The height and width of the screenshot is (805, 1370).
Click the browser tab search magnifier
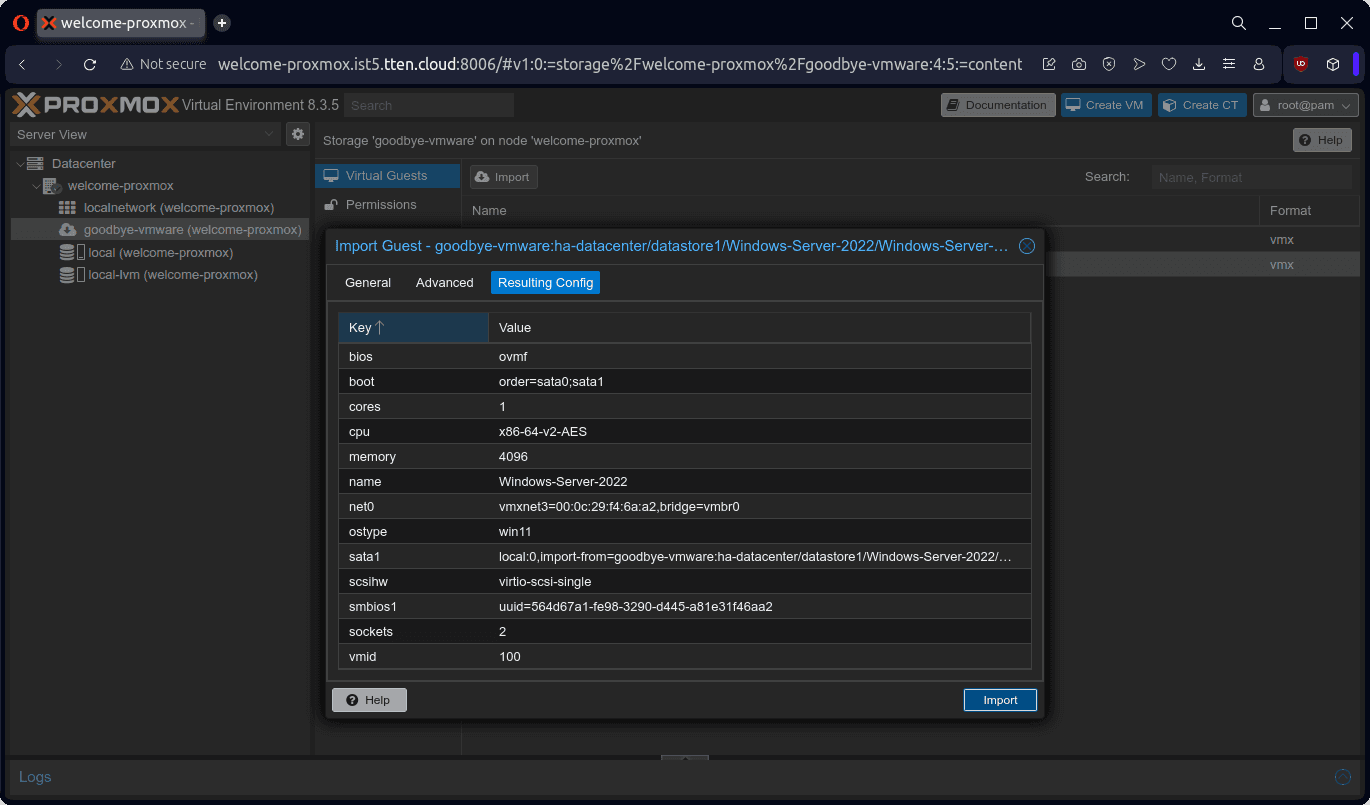tap(1239, 23)
